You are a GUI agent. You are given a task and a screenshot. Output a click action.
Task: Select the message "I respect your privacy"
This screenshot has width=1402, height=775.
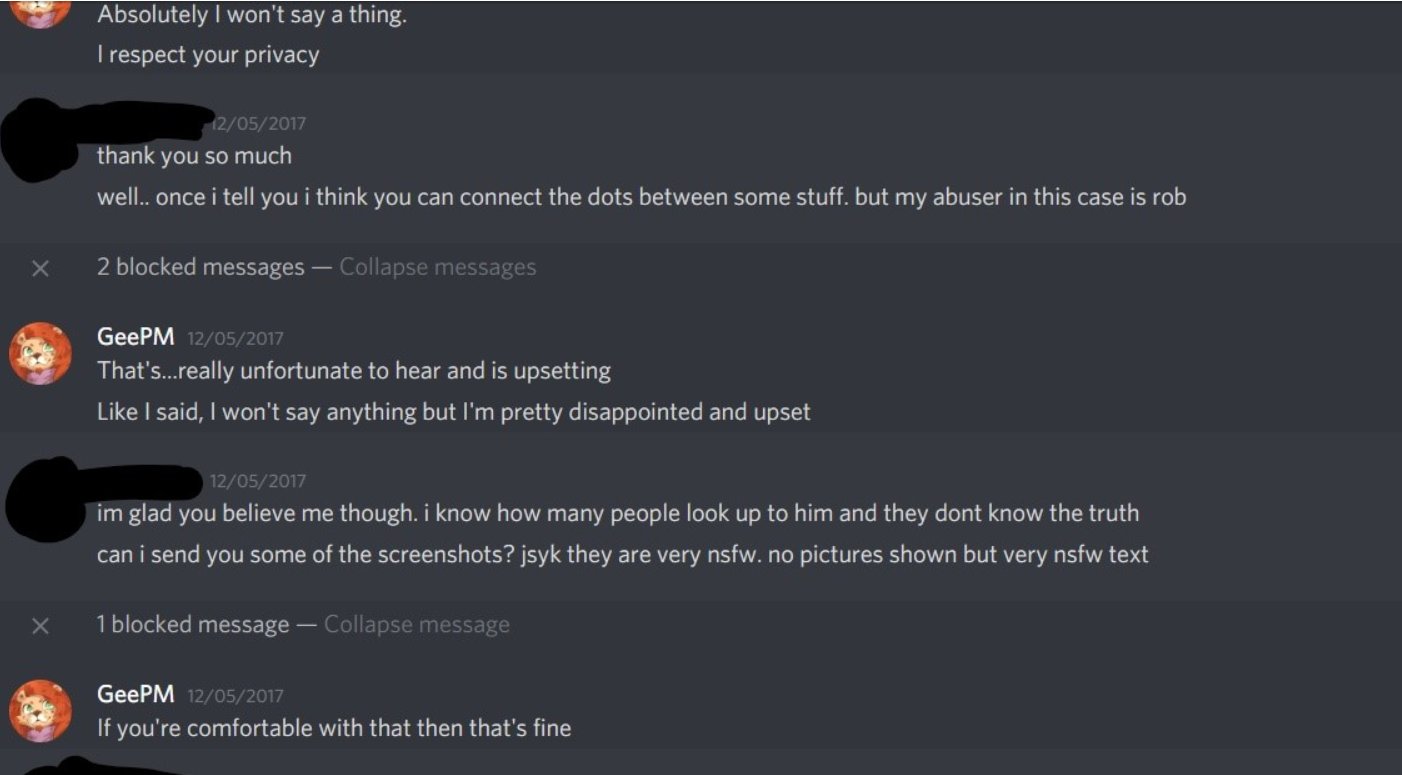208,54
